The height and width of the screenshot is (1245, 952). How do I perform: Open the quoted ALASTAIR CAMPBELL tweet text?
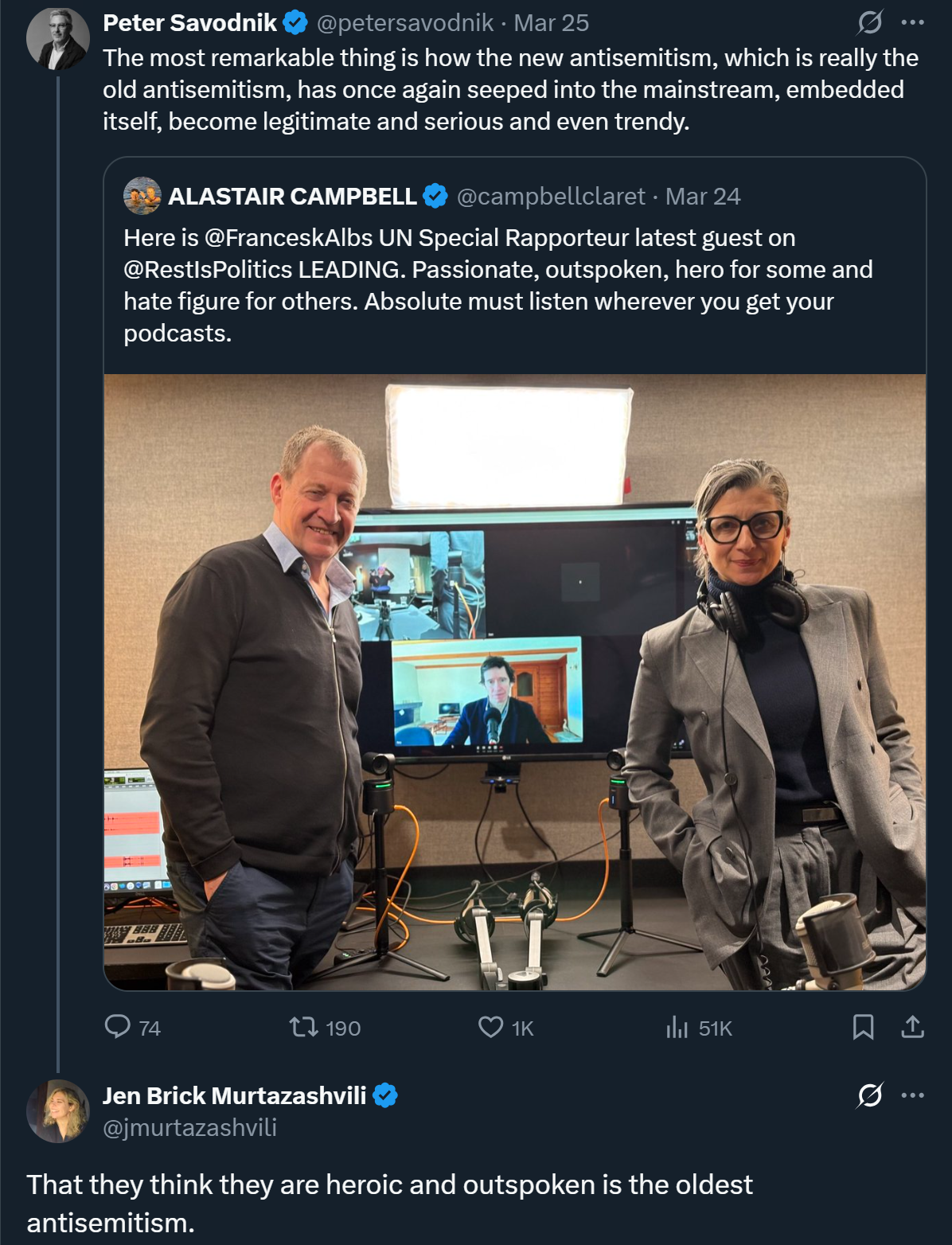[498, 285]
